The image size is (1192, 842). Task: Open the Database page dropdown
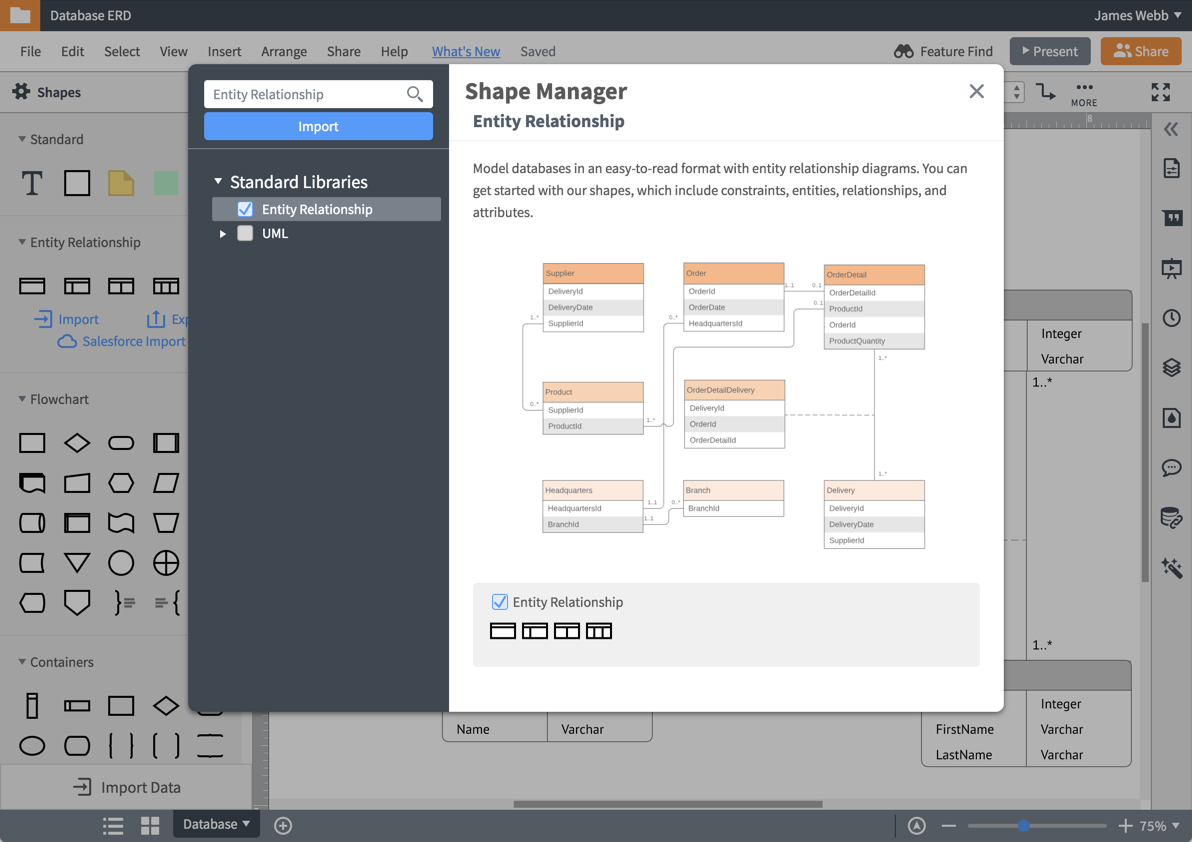coord(216,825)
